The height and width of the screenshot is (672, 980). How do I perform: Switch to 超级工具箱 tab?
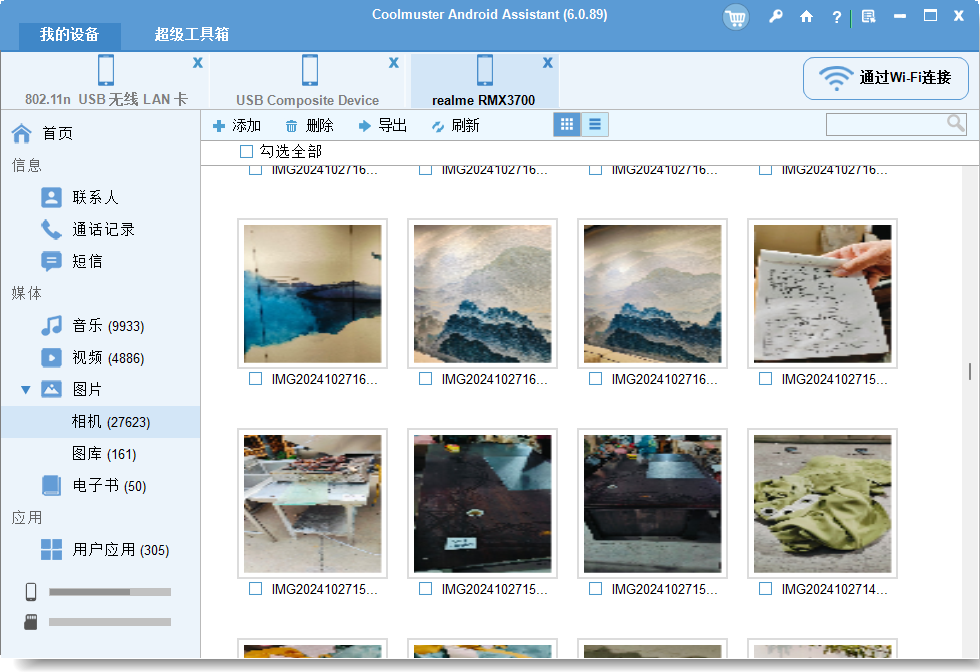[192, 34]
